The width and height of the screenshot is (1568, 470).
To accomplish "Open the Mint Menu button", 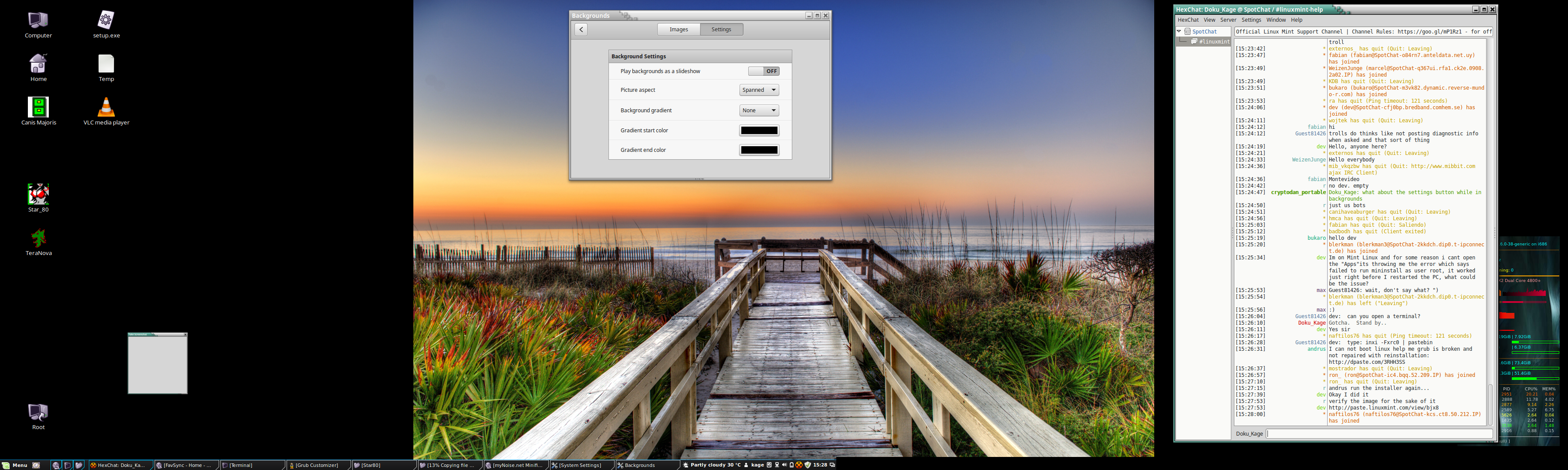I will pos(15,465).
